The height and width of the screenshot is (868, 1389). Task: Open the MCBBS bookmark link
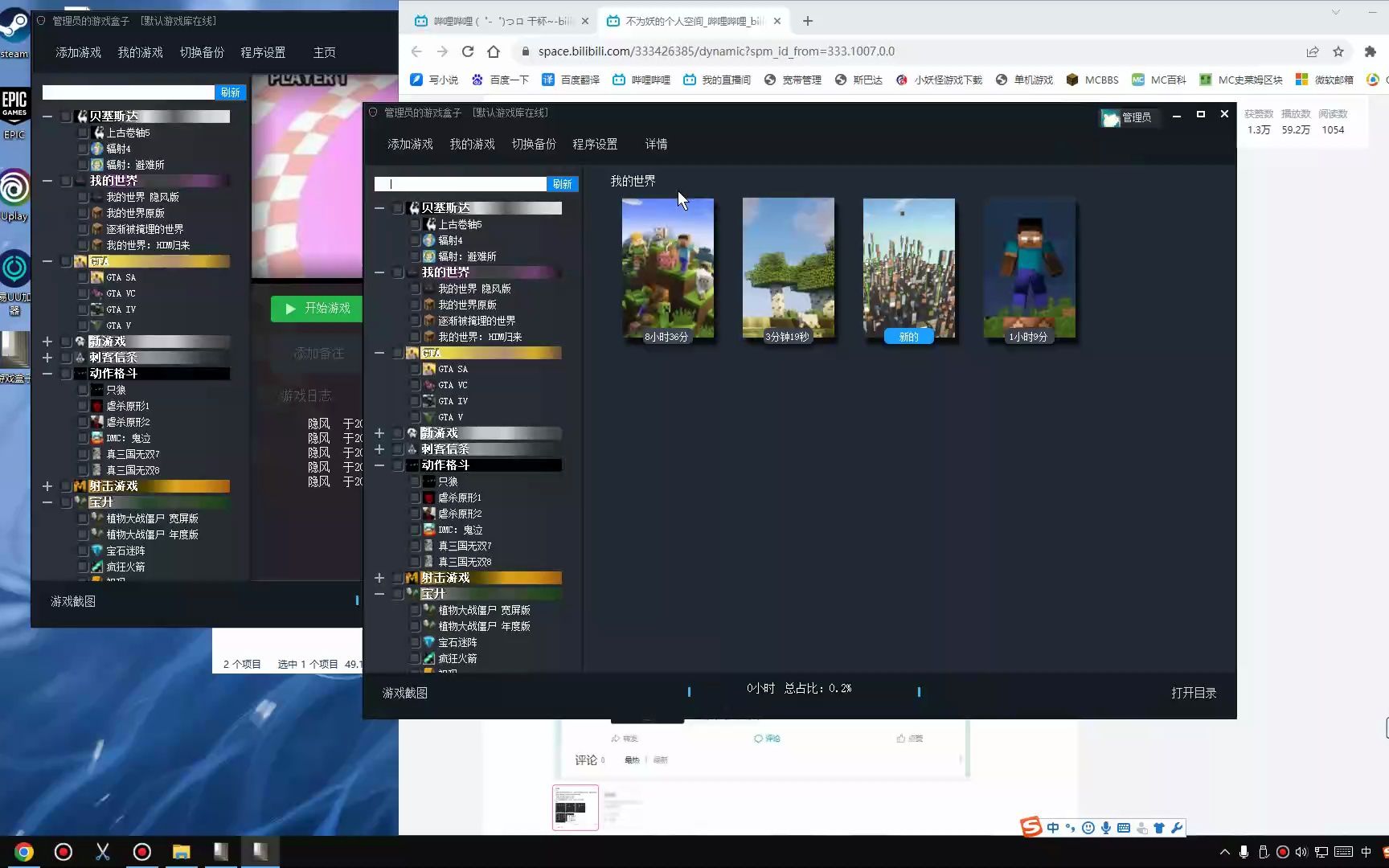[1093, 80]
